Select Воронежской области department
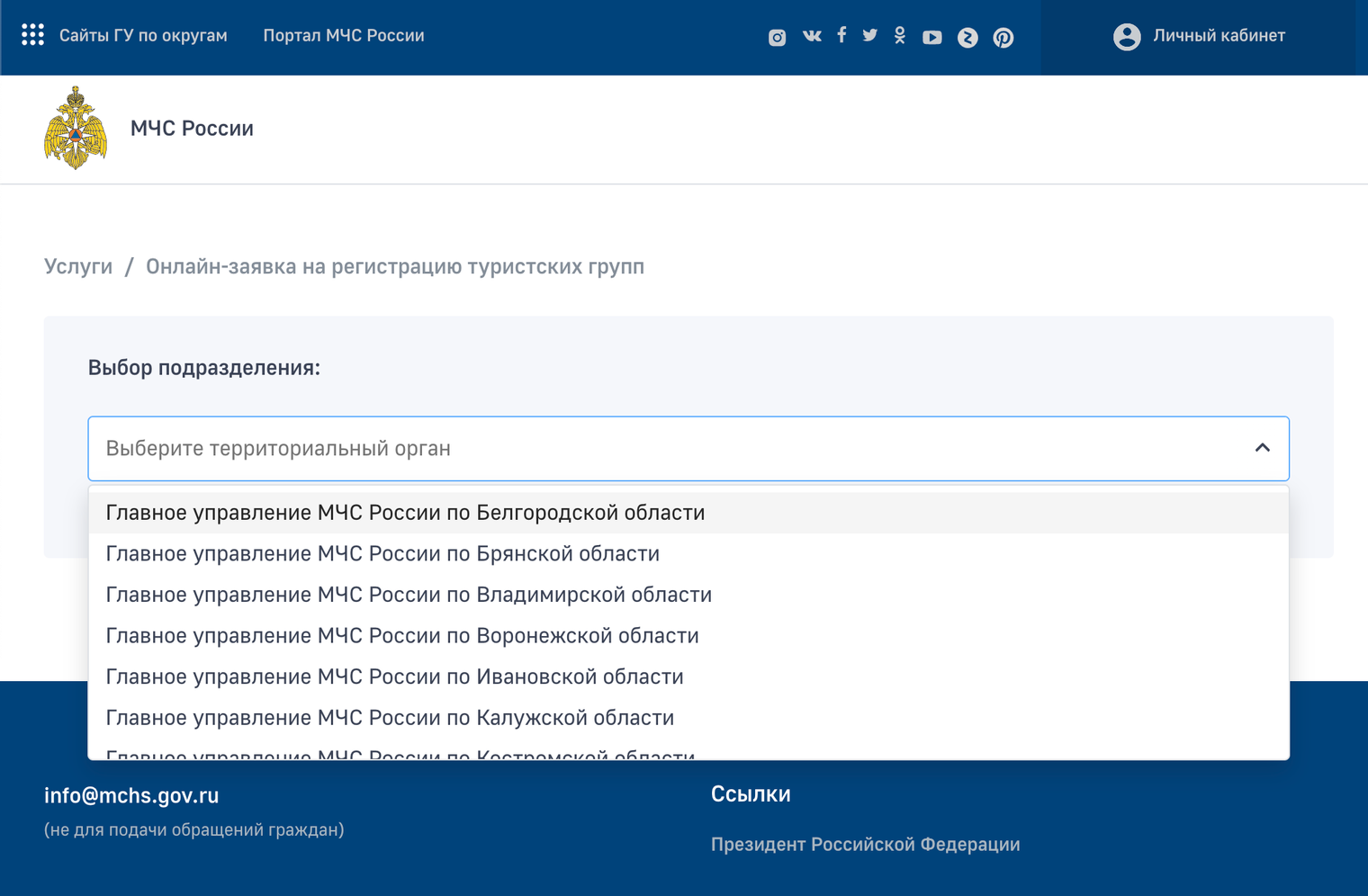 pos(688,636)
